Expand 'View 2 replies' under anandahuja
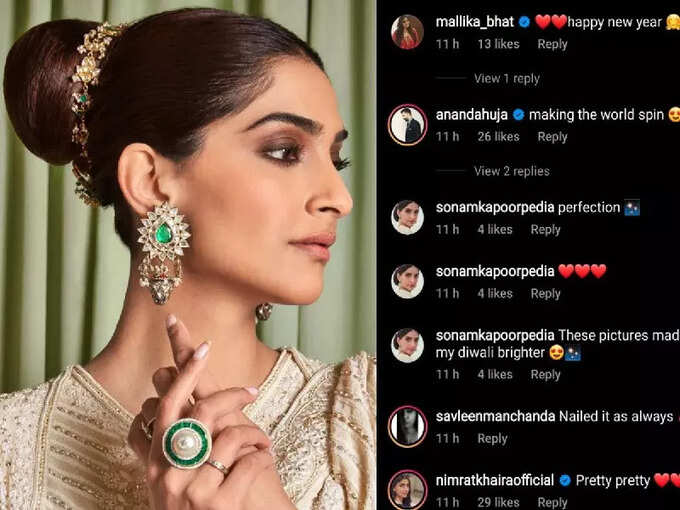The height and width of the screenshot is (510, 680). (512, 171)
